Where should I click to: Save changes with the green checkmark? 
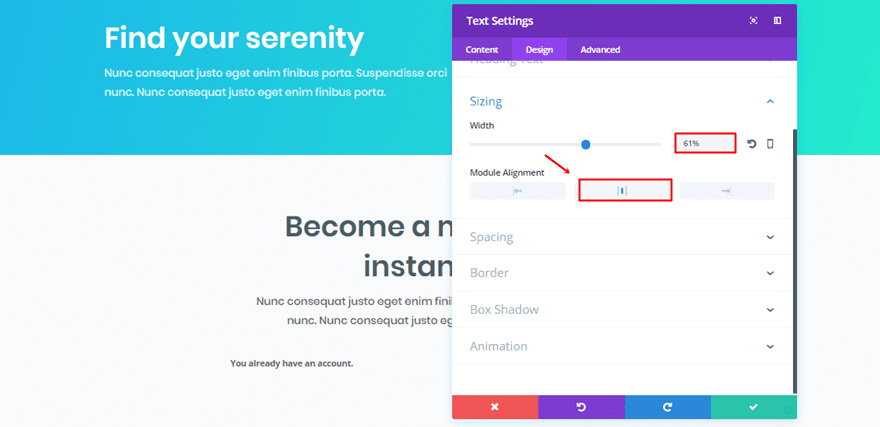click(754, 407)
